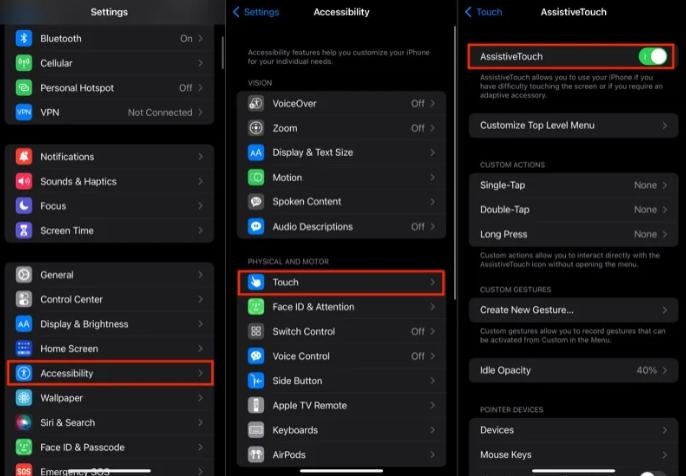This screenshot has height=476, width=686.
Task: Tap the Siri & Search icon
Action: click(24, 423)
